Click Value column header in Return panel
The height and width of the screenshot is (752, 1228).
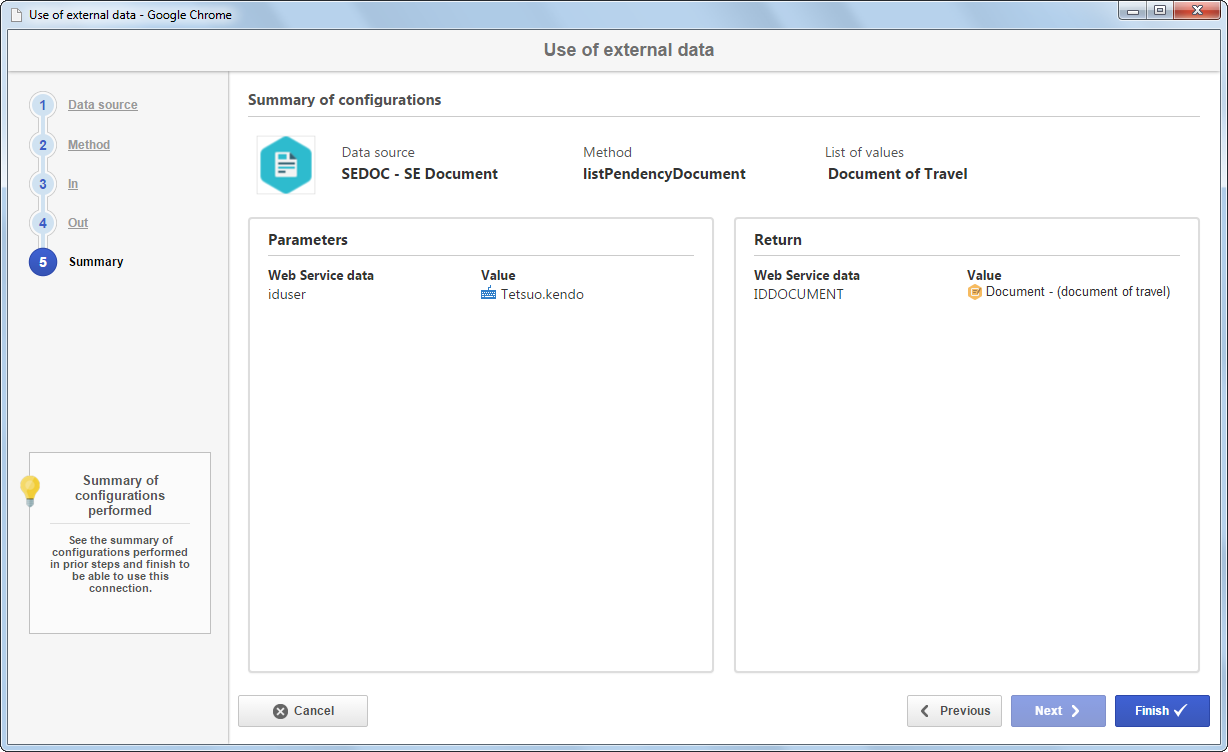click(x=984, y=275)
